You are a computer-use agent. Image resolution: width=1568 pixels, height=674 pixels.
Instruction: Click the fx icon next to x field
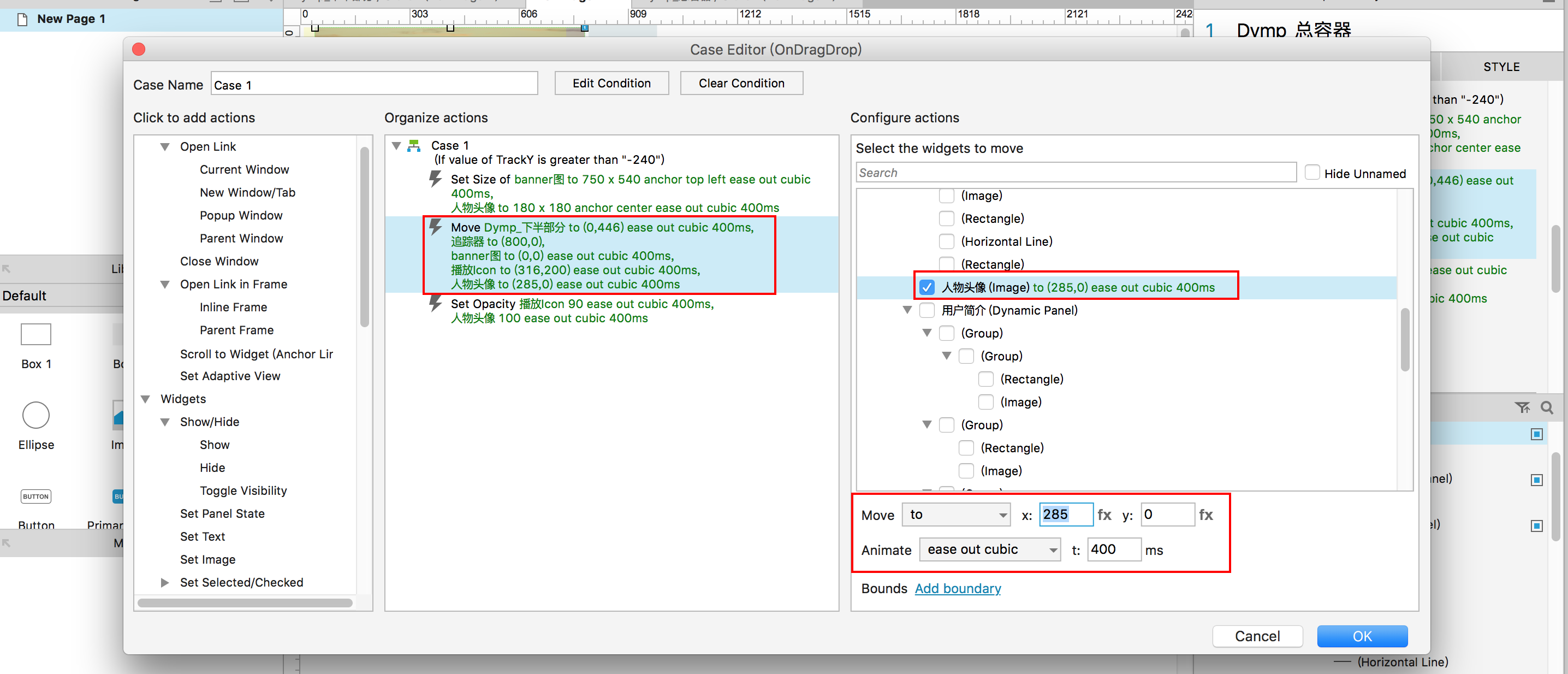tap(1104, 515)
